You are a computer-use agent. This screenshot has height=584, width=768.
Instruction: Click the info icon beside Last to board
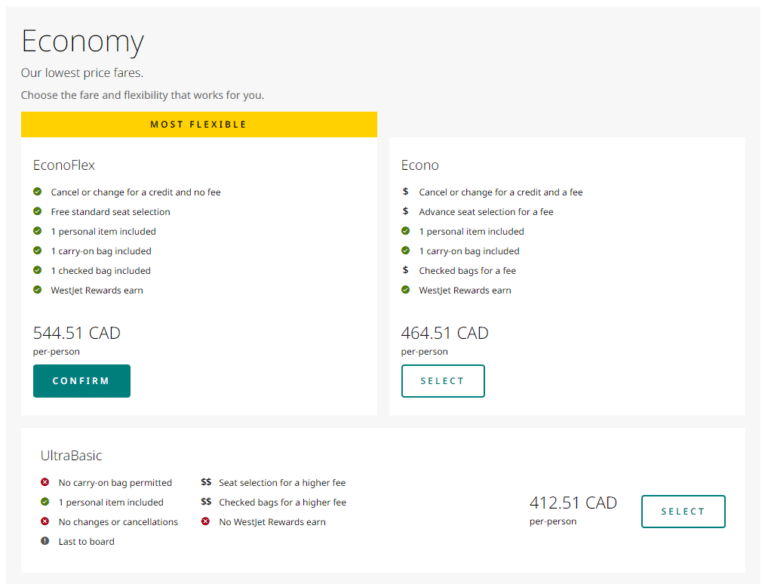click(45, 541)
